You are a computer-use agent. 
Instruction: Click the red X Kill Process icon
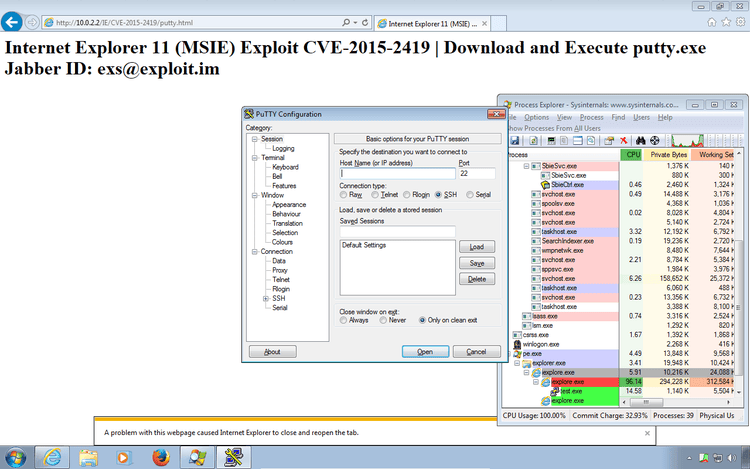(623, 141)
